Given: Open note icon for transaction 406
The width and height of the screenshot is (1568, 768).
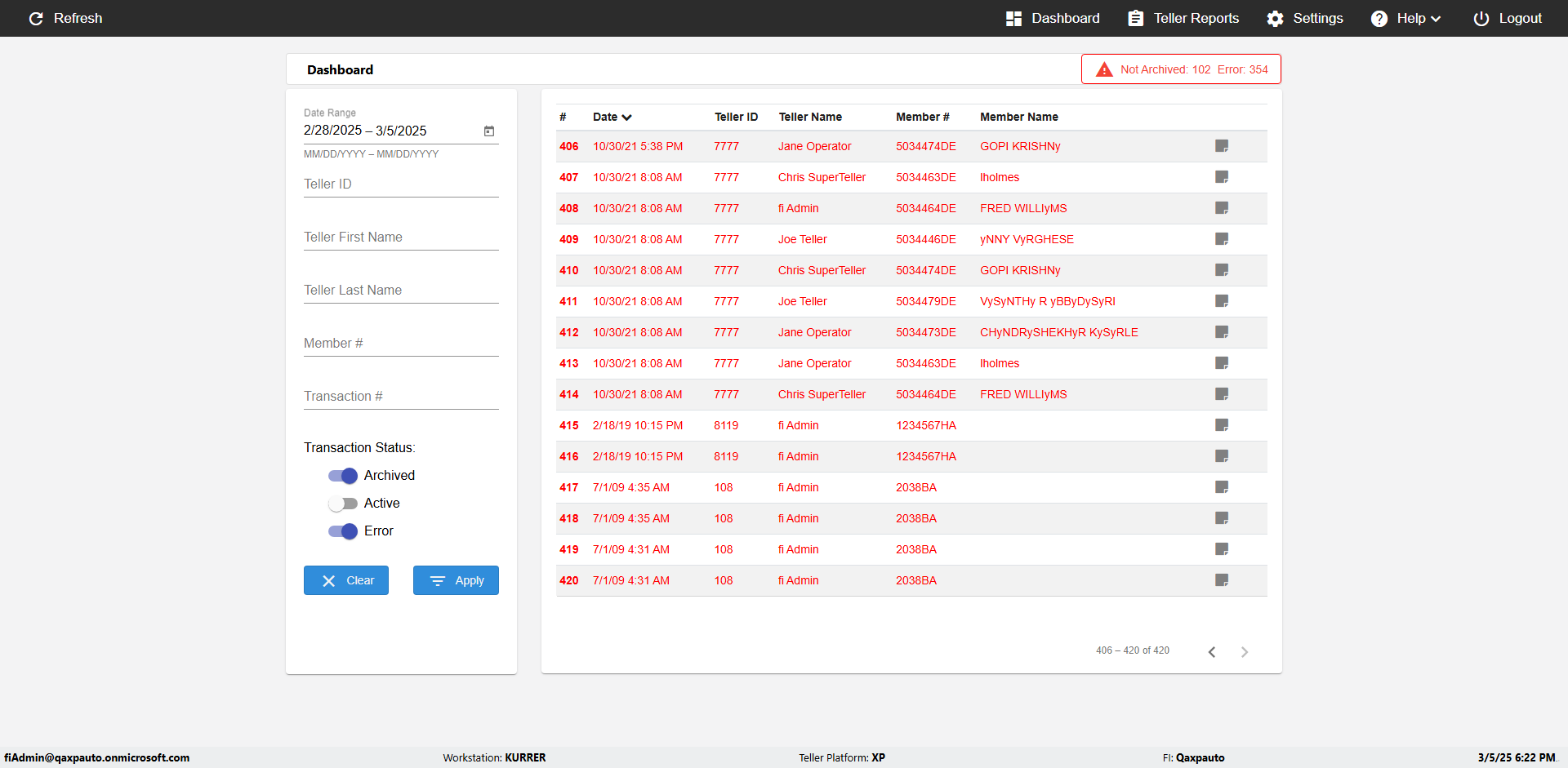Looking at the screenshot, I should 1222,146.
